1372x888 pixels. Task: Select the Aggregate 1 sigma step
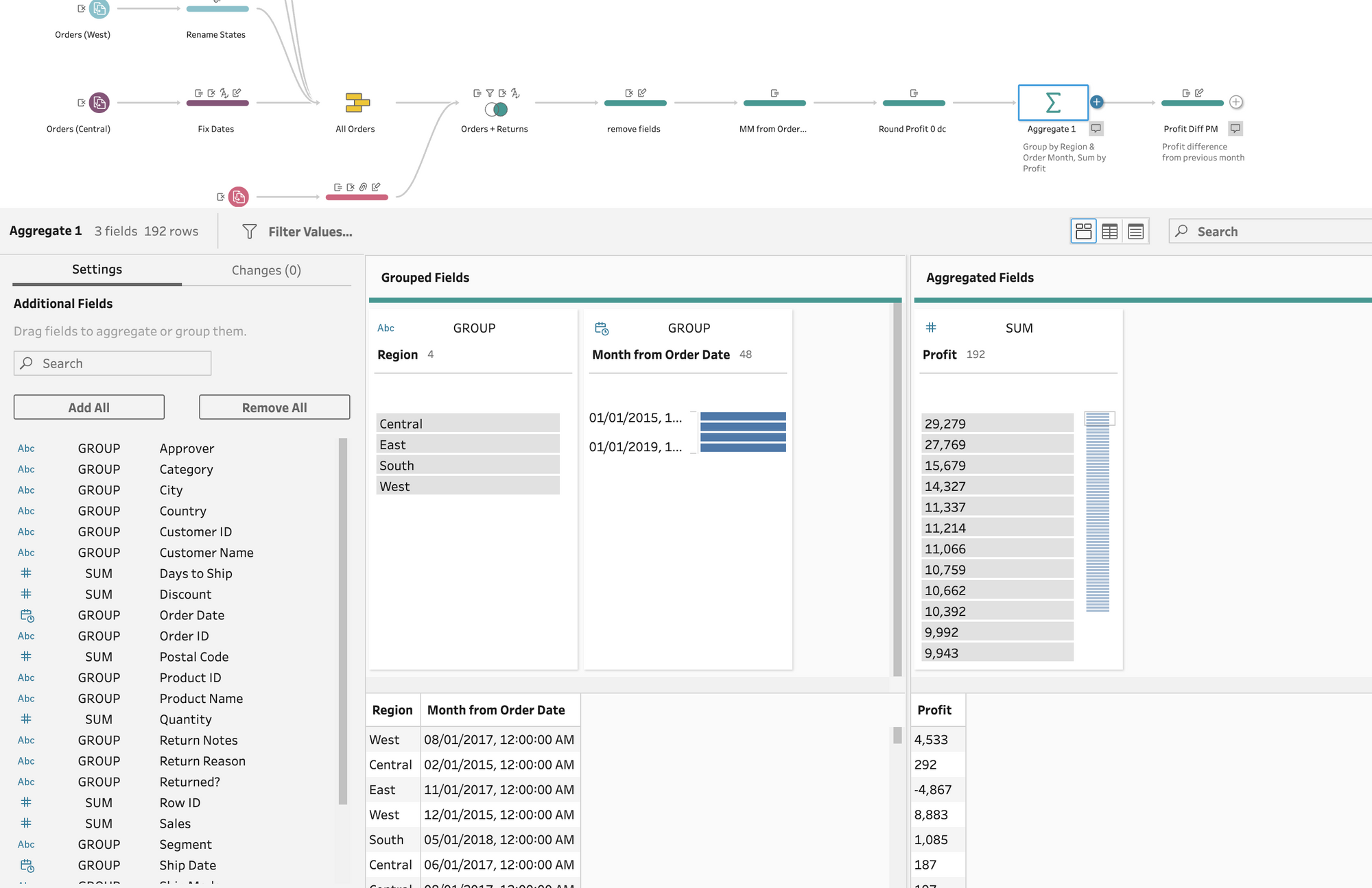(1052, 103)
